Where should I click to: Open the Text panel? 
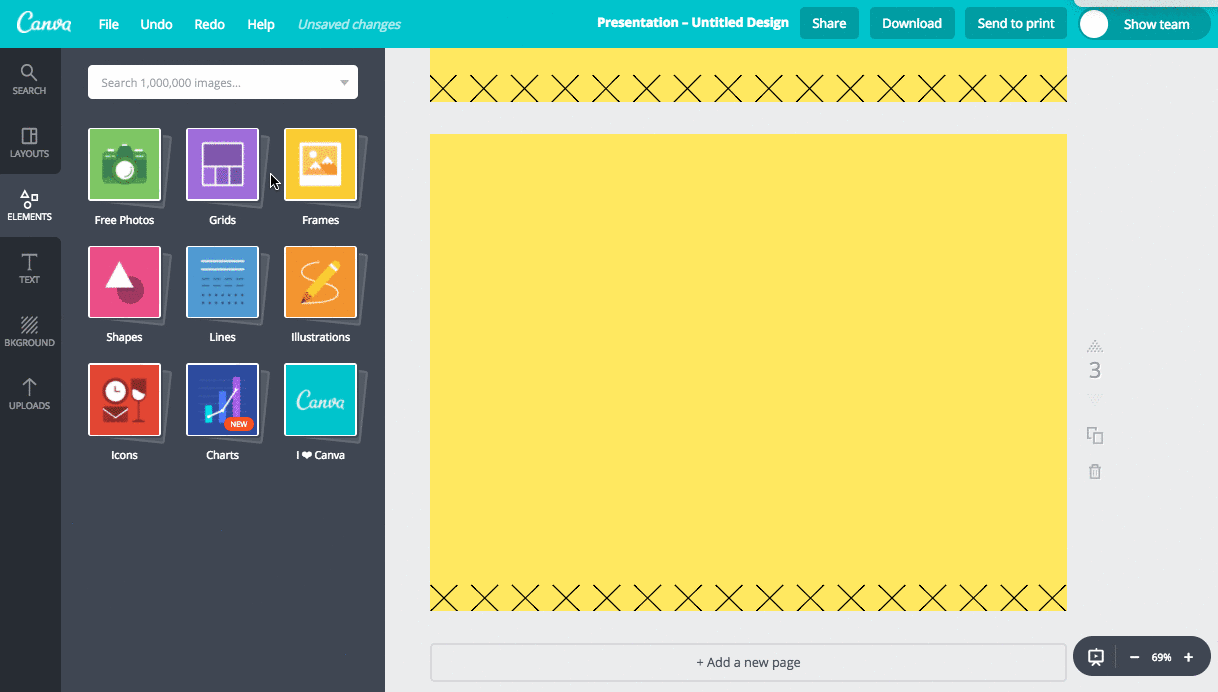pos(30,267)
